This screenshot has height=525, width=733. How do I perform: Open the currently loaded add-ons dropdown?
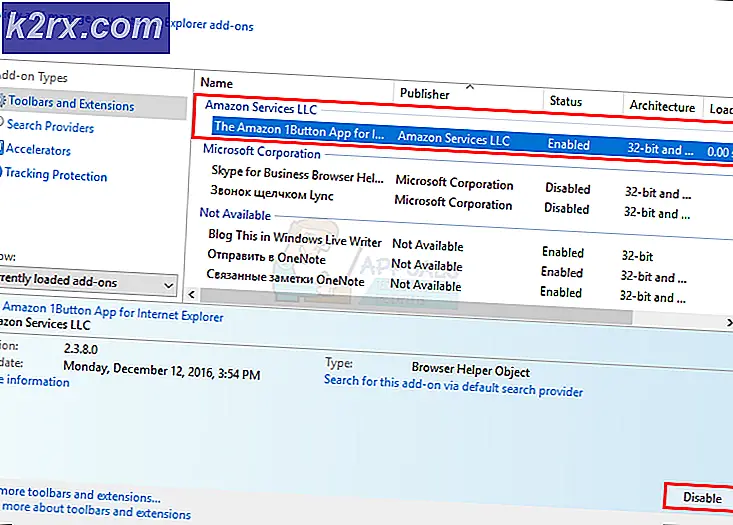(x=88, y=281)
